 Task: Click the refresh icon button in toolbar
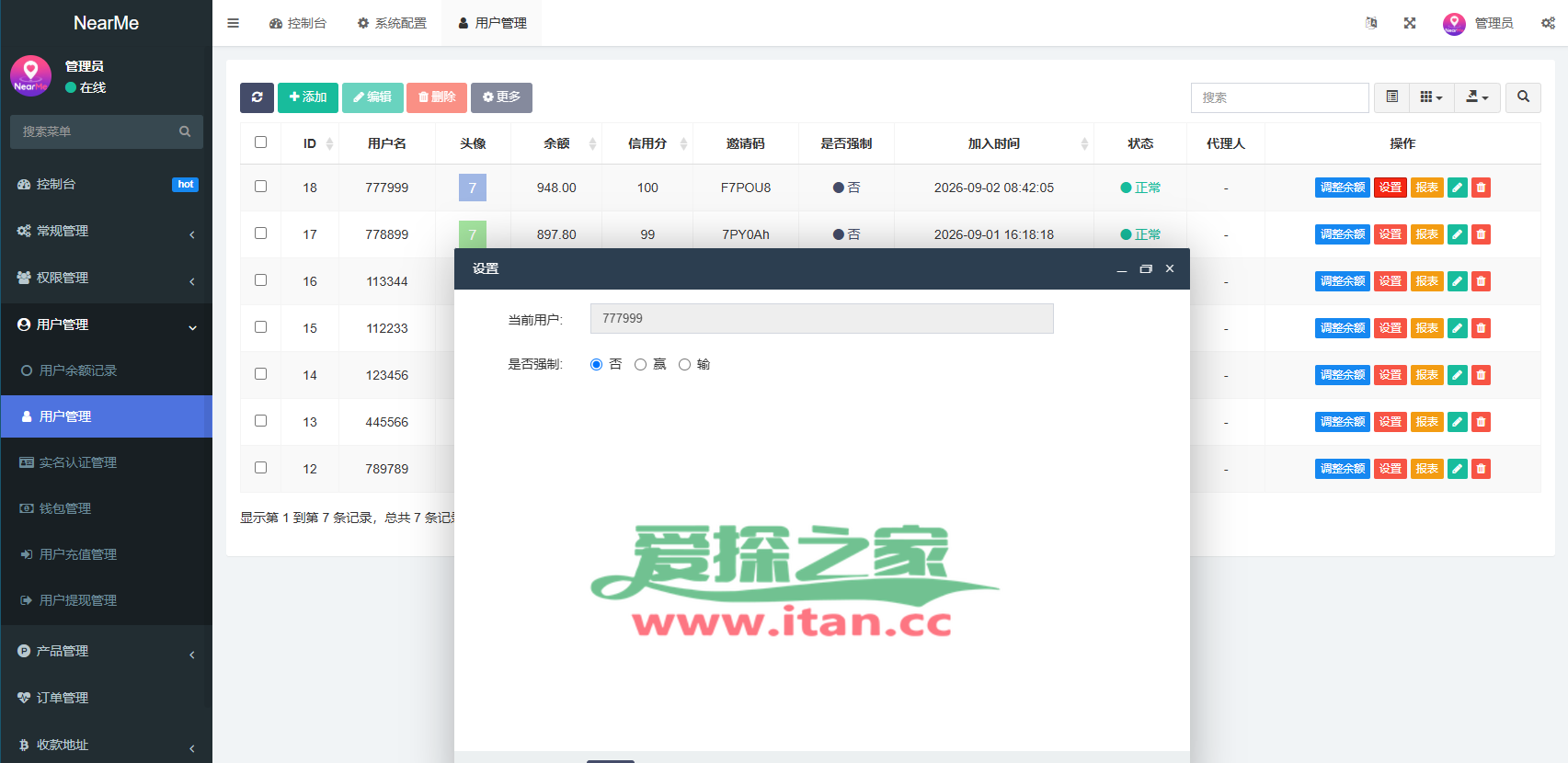(x=257, y=97)
